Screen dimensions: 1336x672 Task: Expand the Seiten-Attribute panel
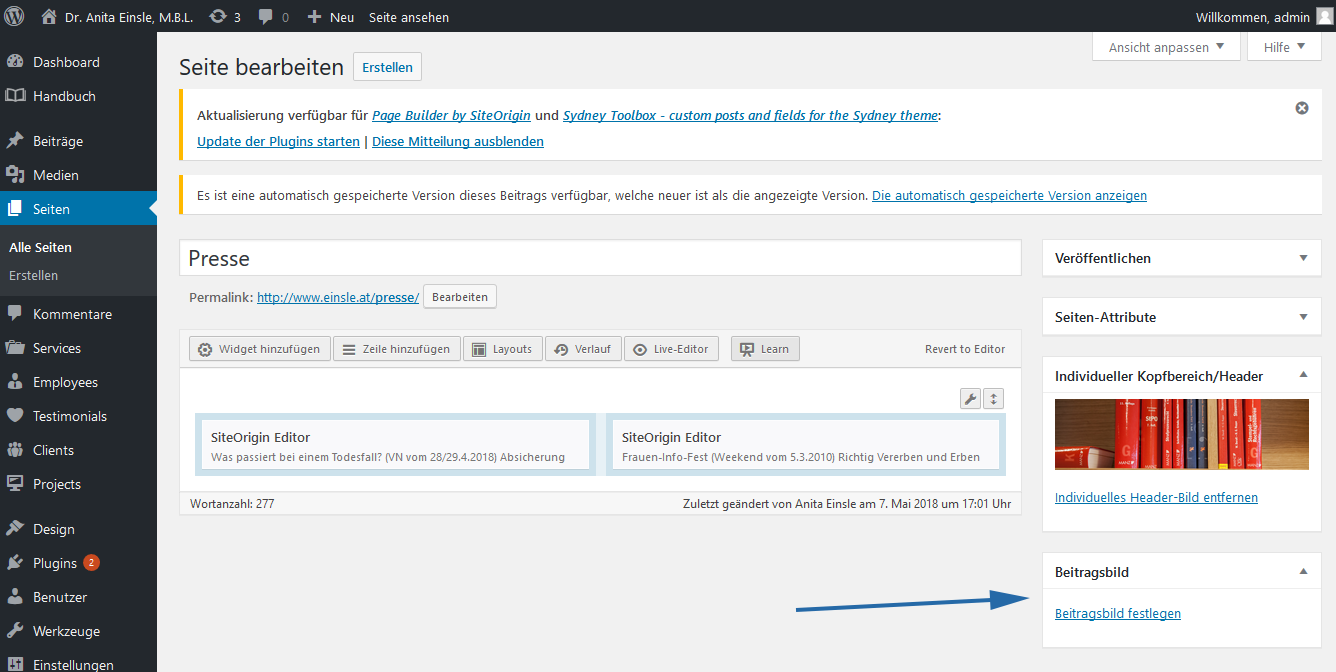1303,317
